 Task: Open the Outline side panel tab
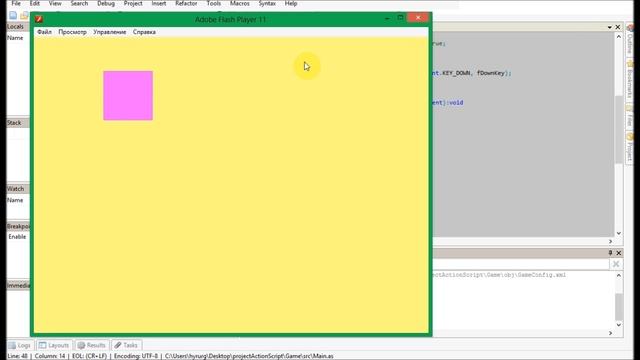pos(630,40)
